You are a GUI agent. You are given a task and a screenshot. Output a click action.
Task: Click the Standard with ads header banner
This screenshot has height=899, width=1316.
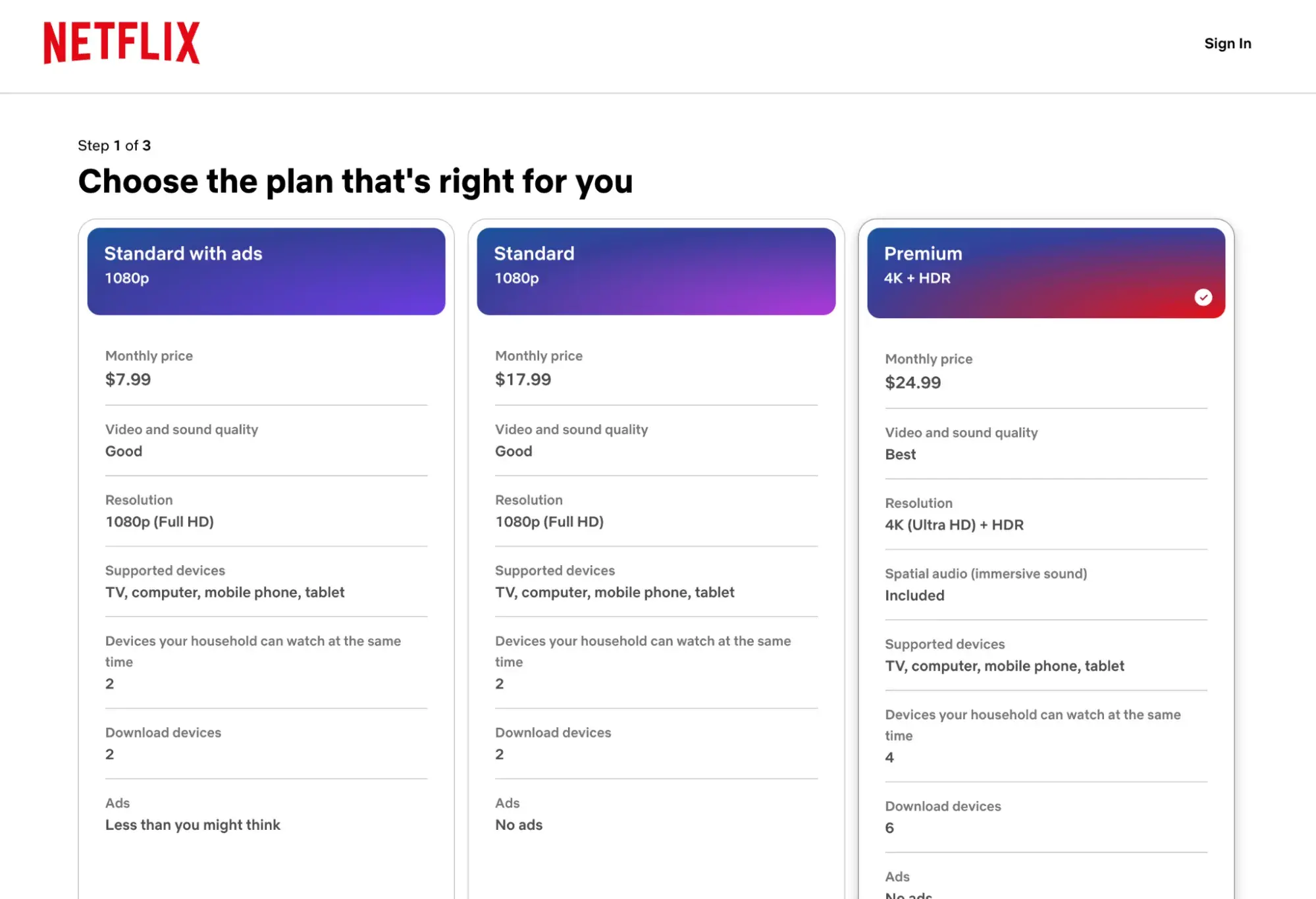[x=265, y=270]
